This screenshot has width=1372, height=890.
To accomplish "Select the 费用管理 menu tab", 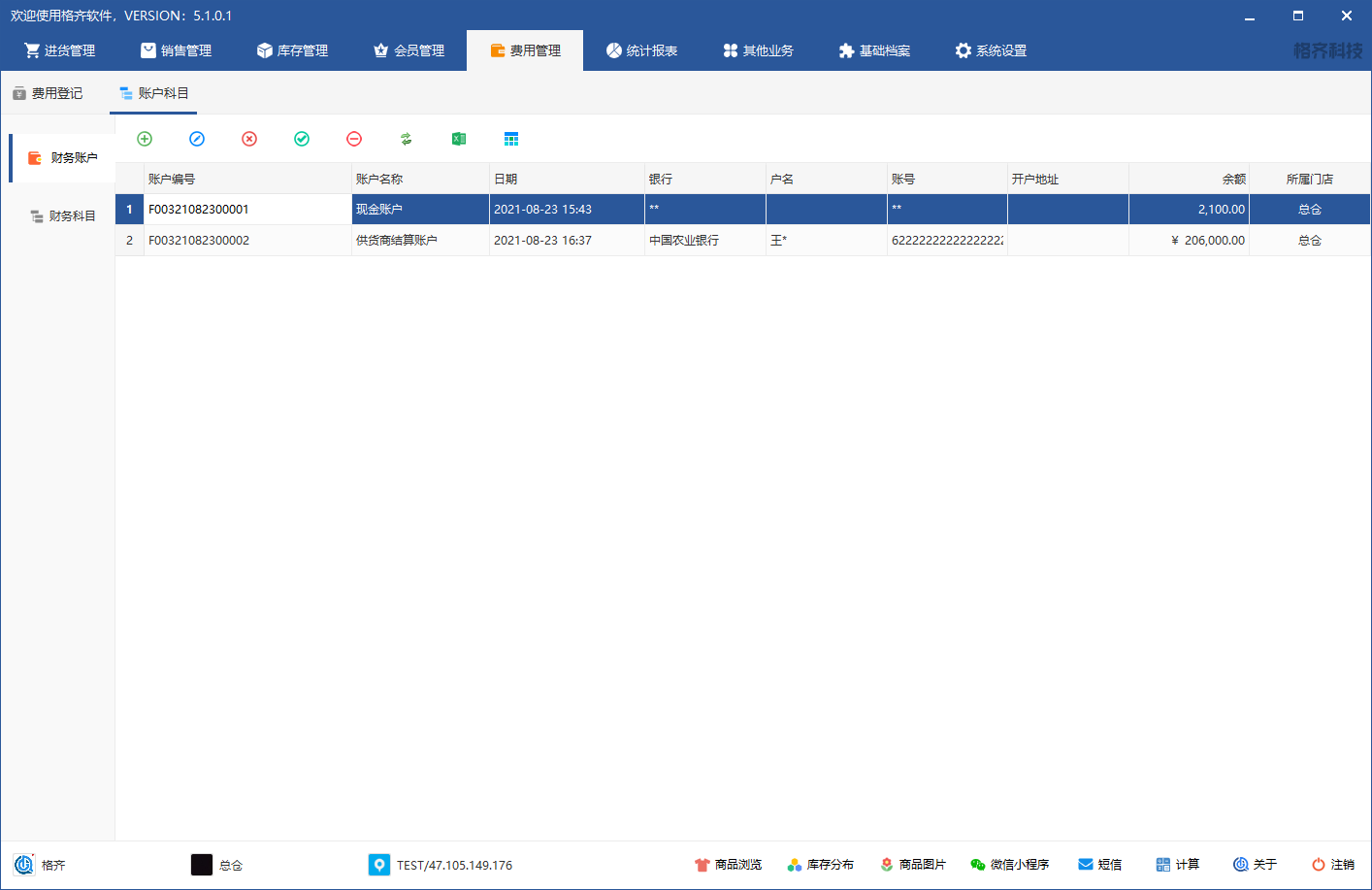I will (x=525, y=50).
